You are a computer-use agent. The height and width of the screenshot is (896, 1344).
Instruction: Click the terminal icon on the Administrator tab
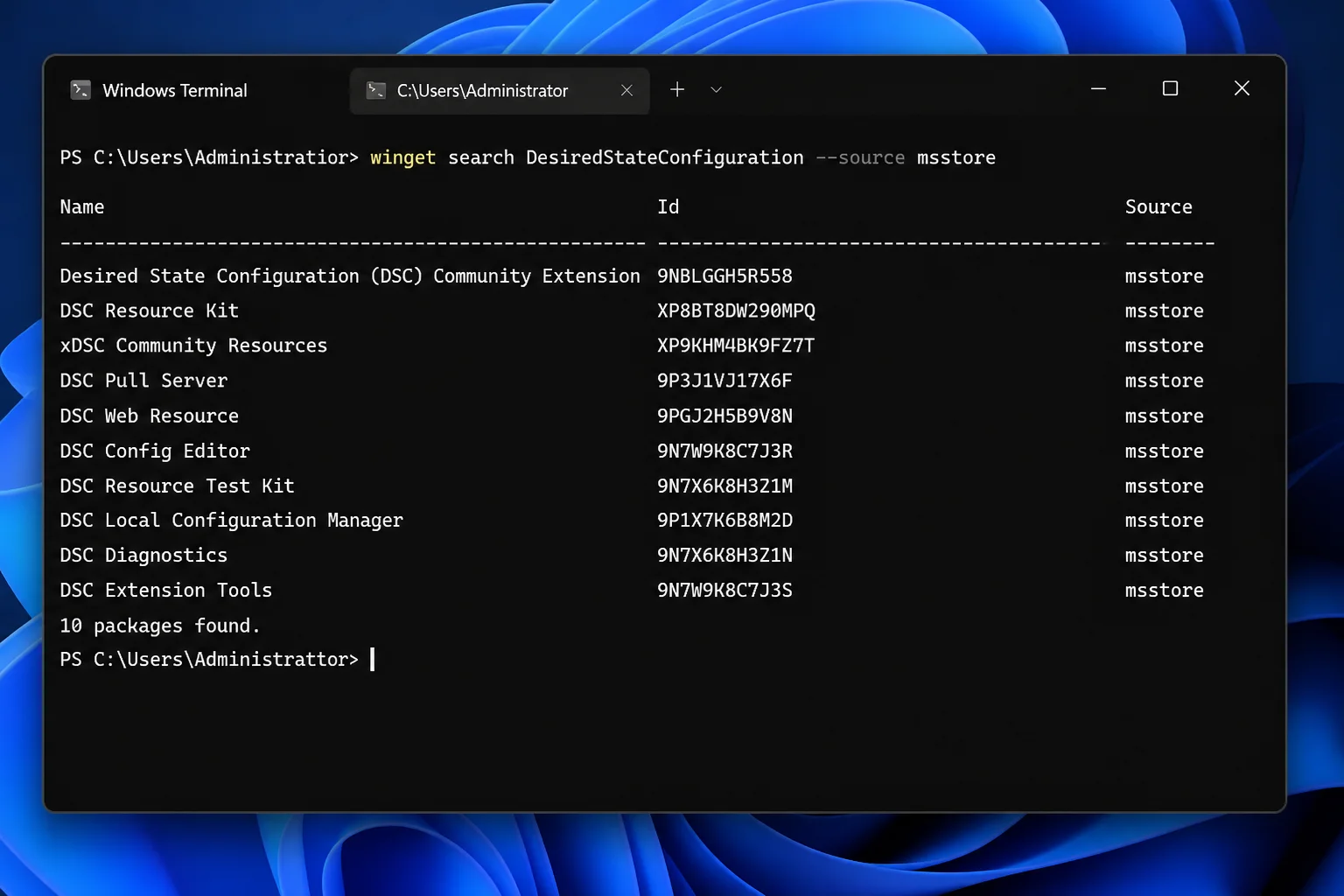click(376, 90)
